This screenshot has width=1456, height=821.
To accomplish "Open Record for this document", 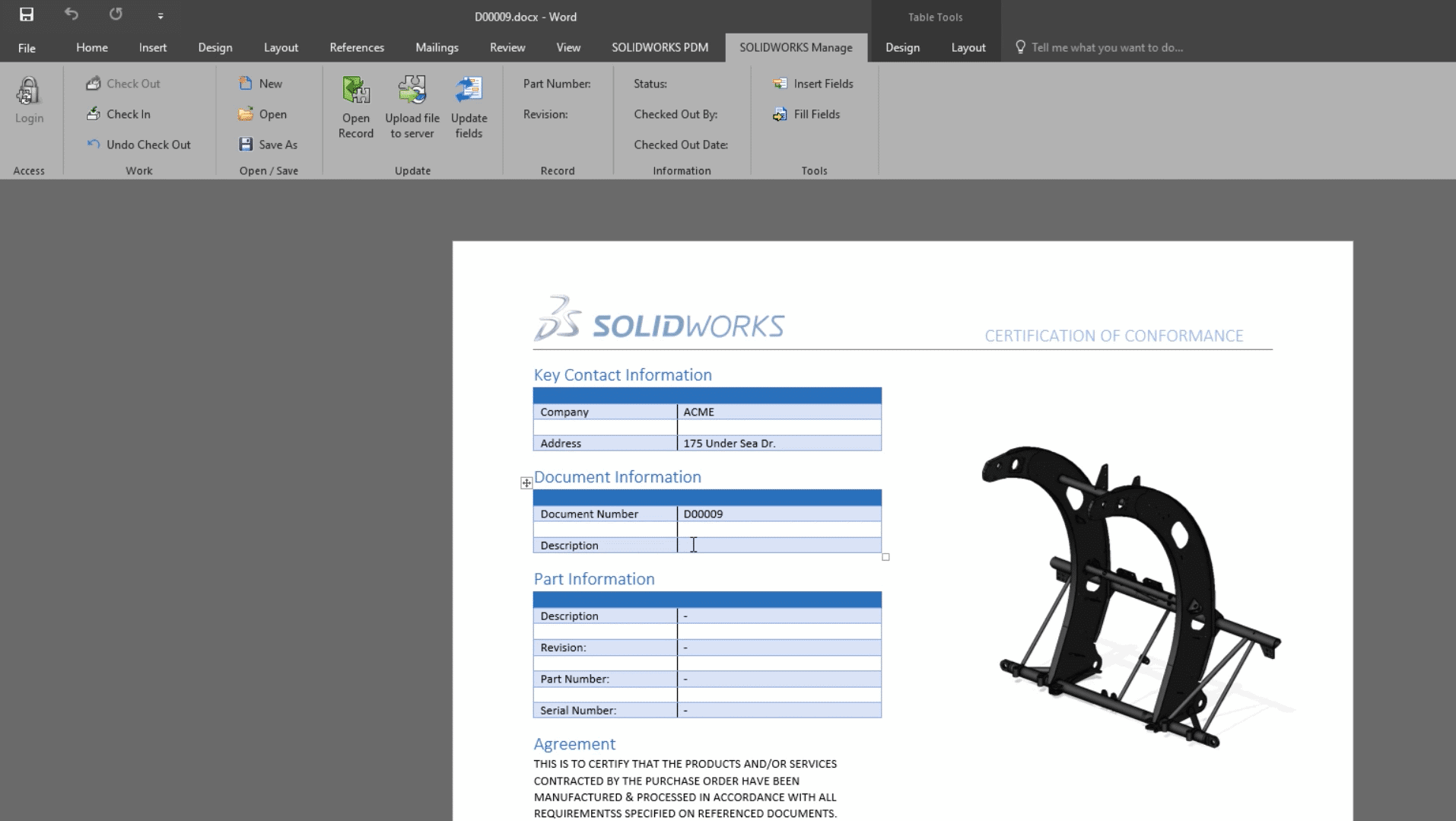I will [355, 107].
